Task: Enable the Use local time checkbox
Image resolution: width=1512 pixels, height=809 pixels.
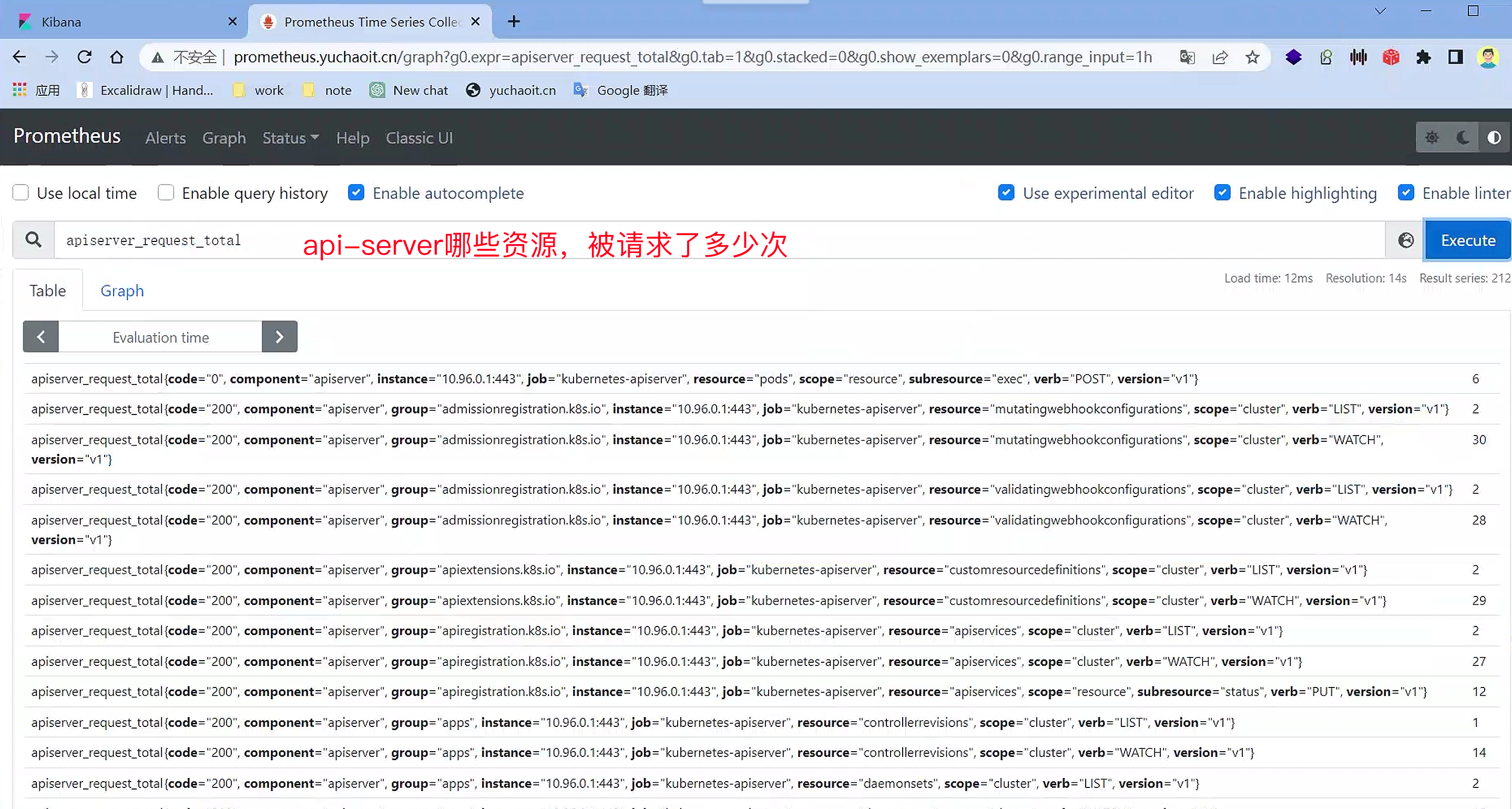Action: coord(21,193)
